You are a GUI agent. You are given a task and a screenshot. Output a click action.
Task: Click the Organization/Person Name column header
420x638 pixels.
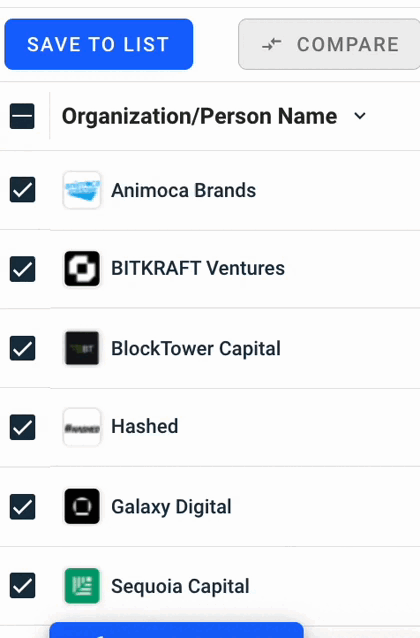(x=199, y=116)
